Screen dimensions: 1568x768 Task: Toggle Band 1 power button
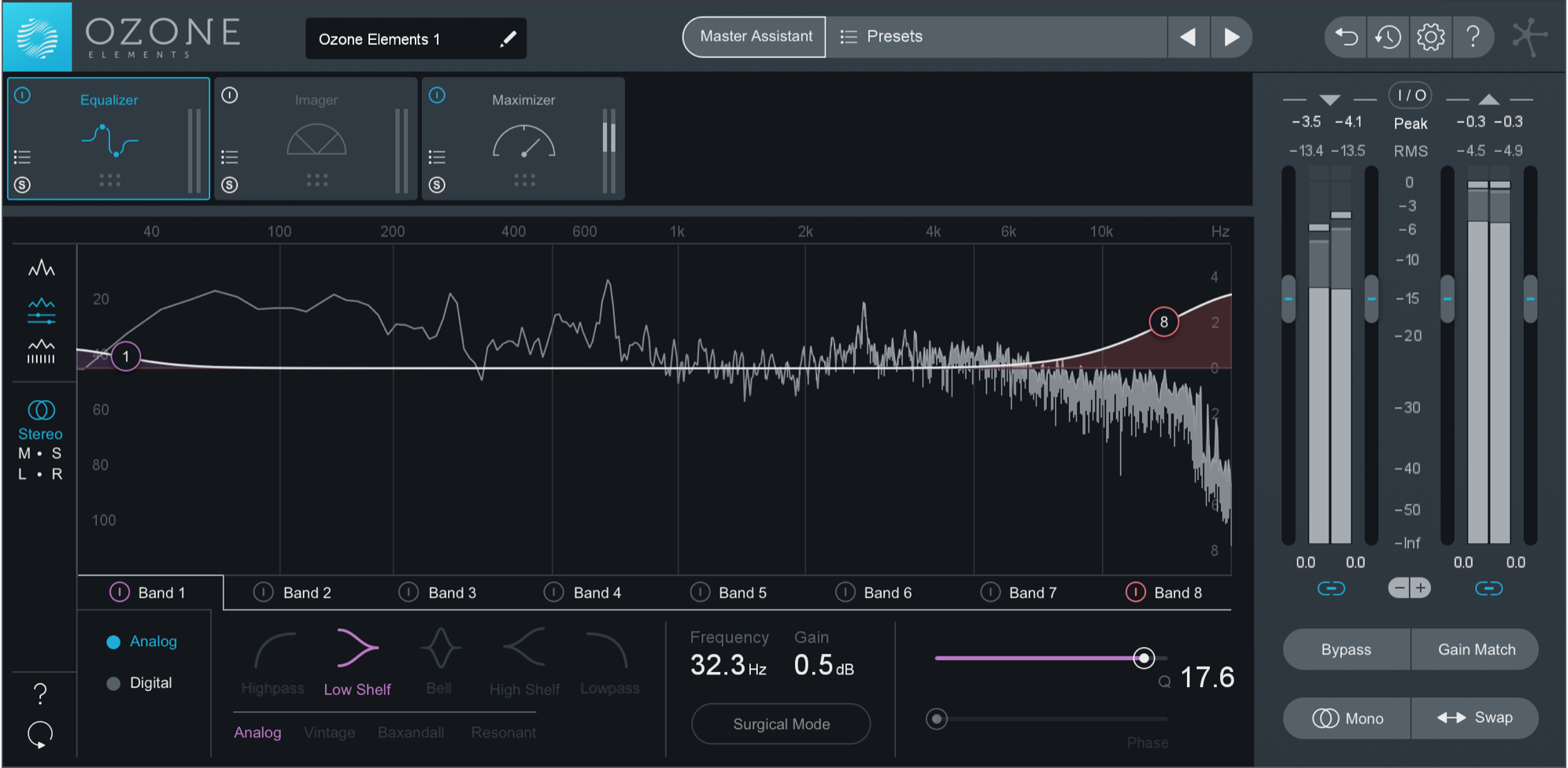click(x=119, y=592)
